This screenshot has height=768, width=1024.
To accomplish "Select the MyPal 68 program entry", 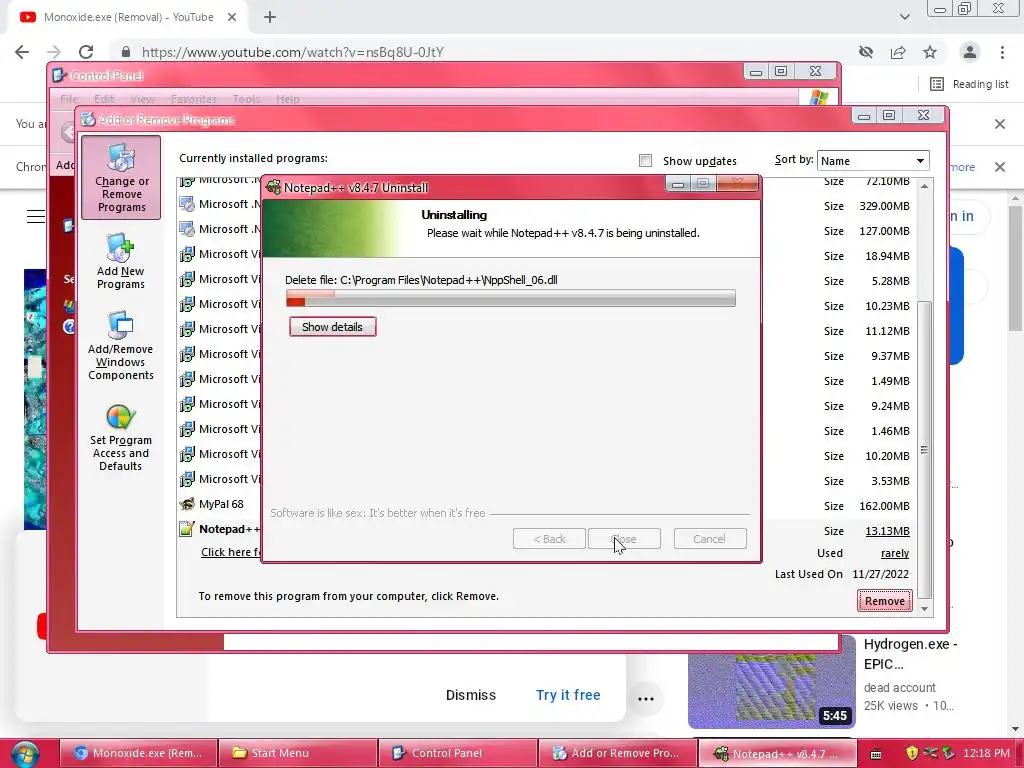I will tap(221, 504).
